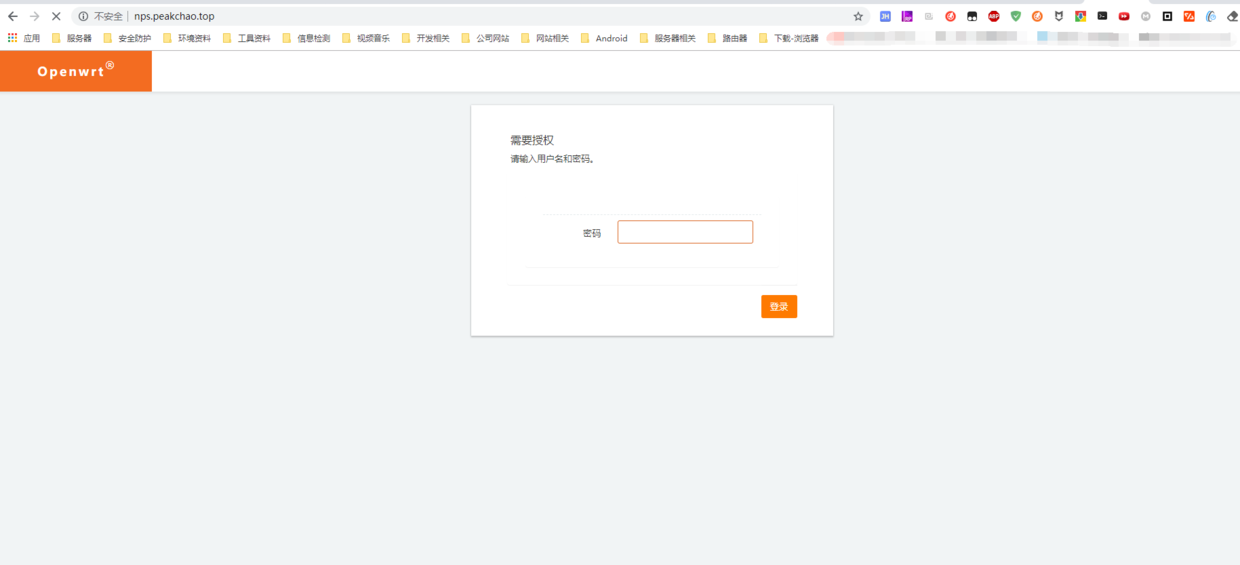
Task: Open the red ABP adblock extension
Action: pyautogui.click(x=994, y=16)
